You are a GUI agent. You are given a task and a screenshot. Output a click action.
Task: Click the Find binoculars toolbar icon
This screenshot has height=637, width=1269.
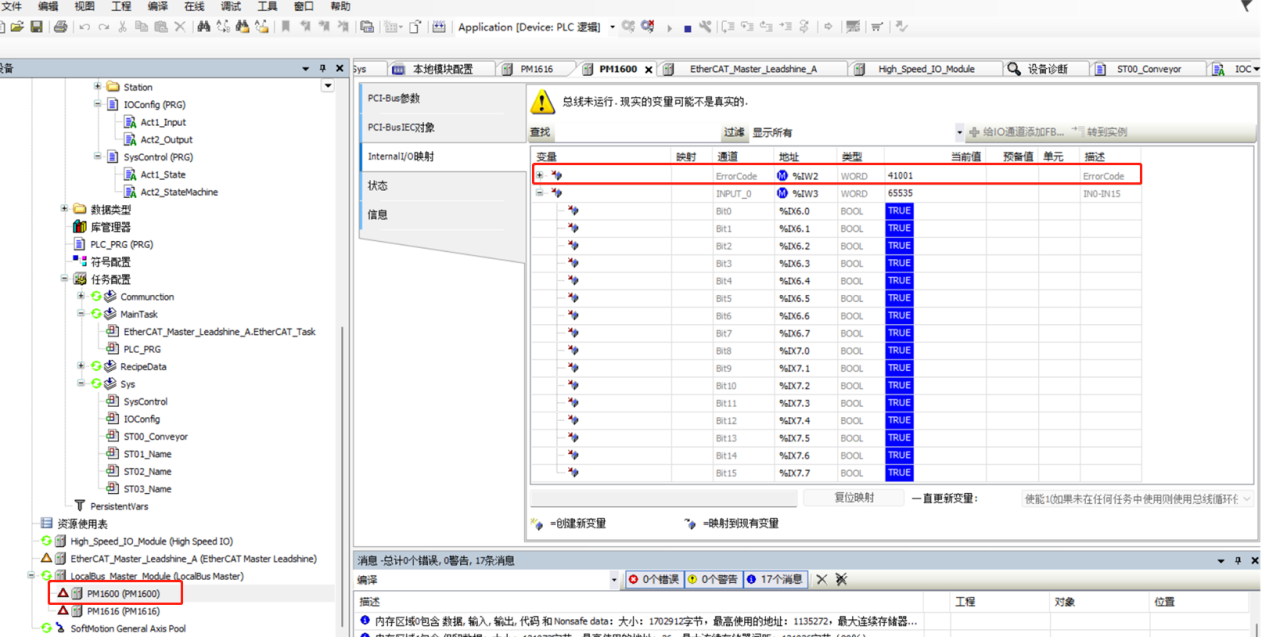click(204, 27)
